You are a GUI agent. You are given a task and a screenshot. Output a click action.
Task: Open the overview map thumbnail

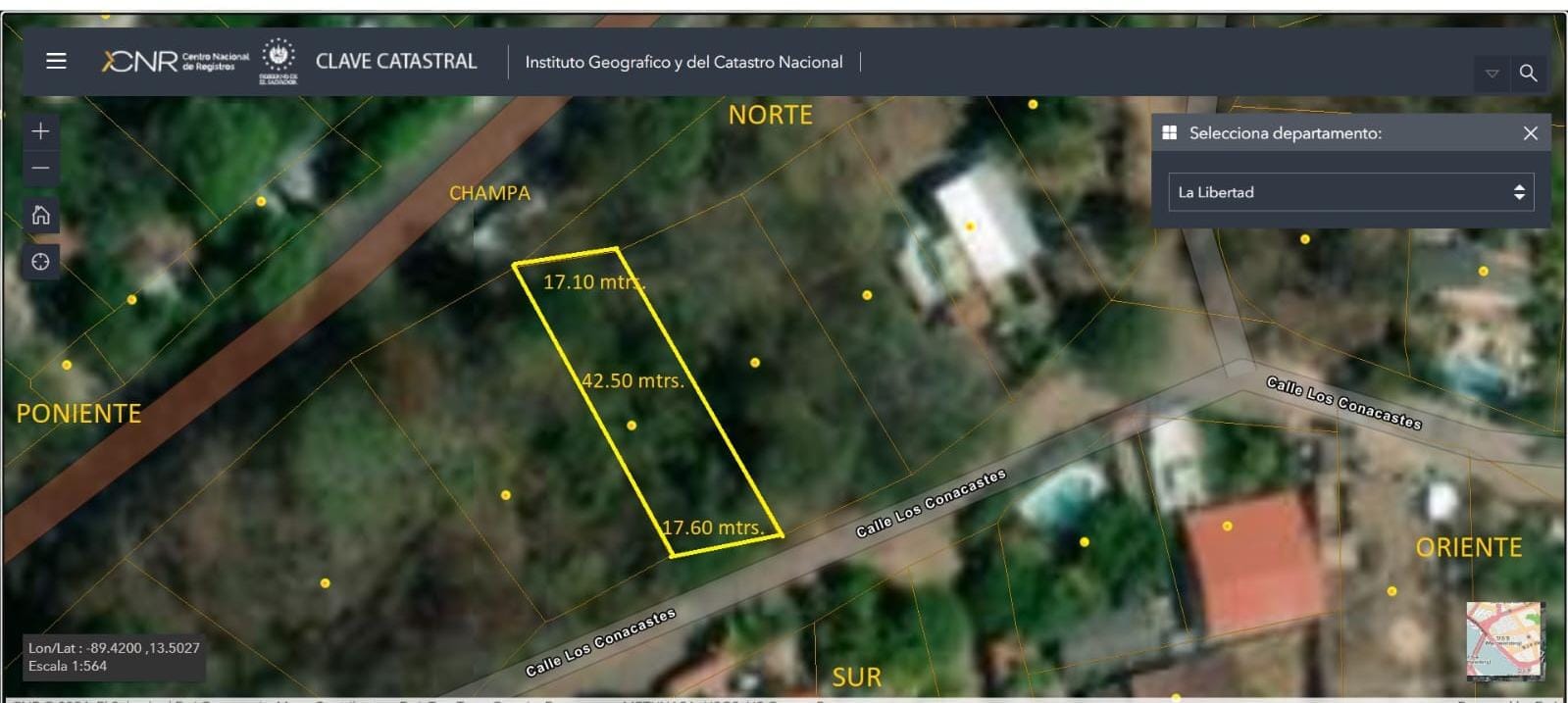click(x=1504, y=641)
